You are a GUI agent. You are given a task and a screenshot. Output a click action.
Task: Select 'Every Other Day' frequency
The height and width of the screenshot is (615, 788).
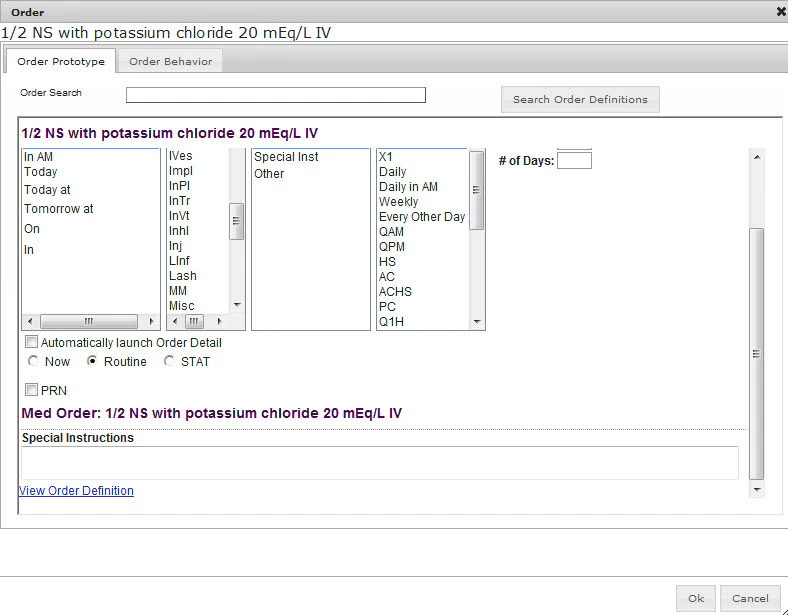[423, 217]
